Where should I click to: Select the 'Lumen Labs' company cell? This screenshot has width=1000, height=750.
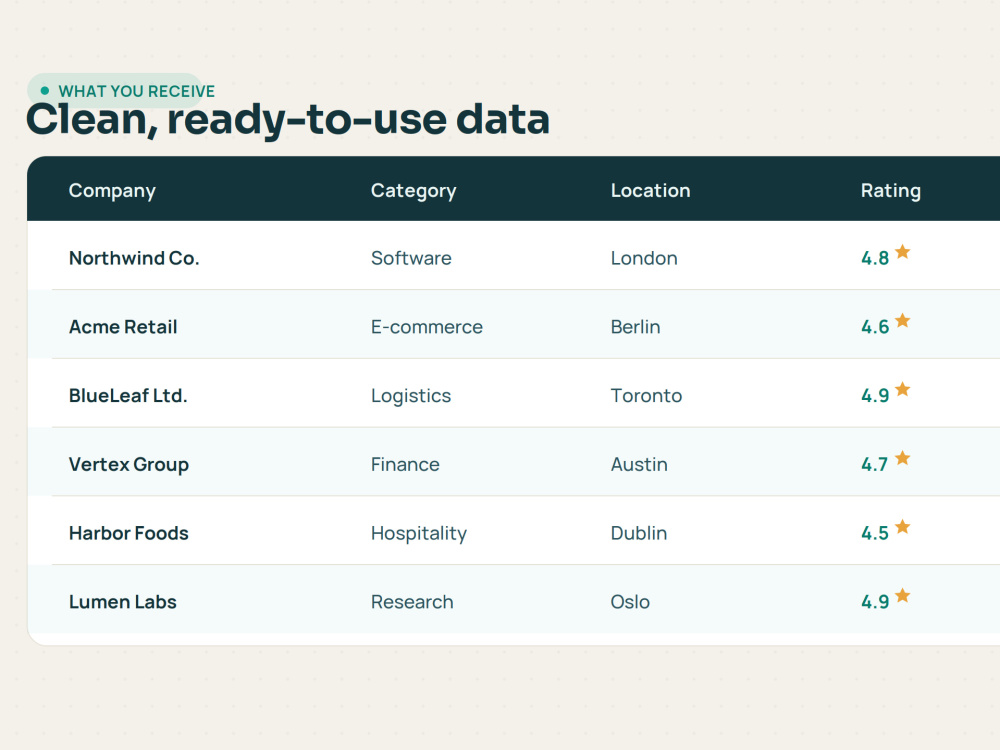coord(122,603)
